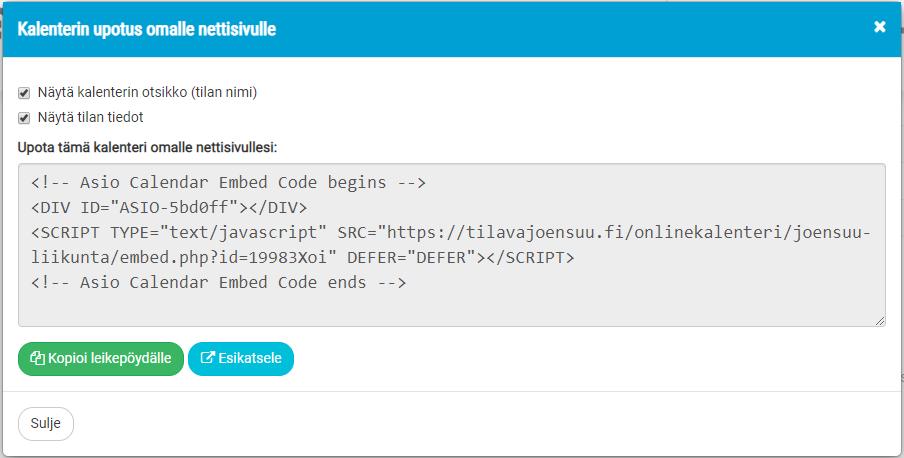Click the external-link icon on Esikatsele

(208, 358)
